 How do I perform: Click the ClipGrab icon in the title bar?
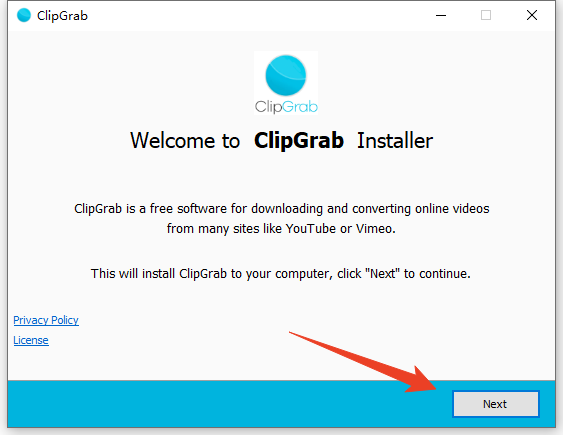tap(24, 15)
